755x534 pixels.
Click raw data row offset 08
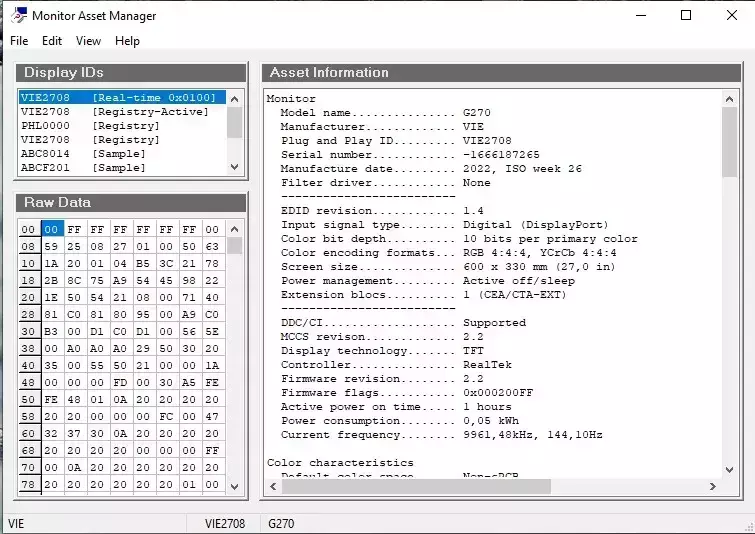coord(28,247)
